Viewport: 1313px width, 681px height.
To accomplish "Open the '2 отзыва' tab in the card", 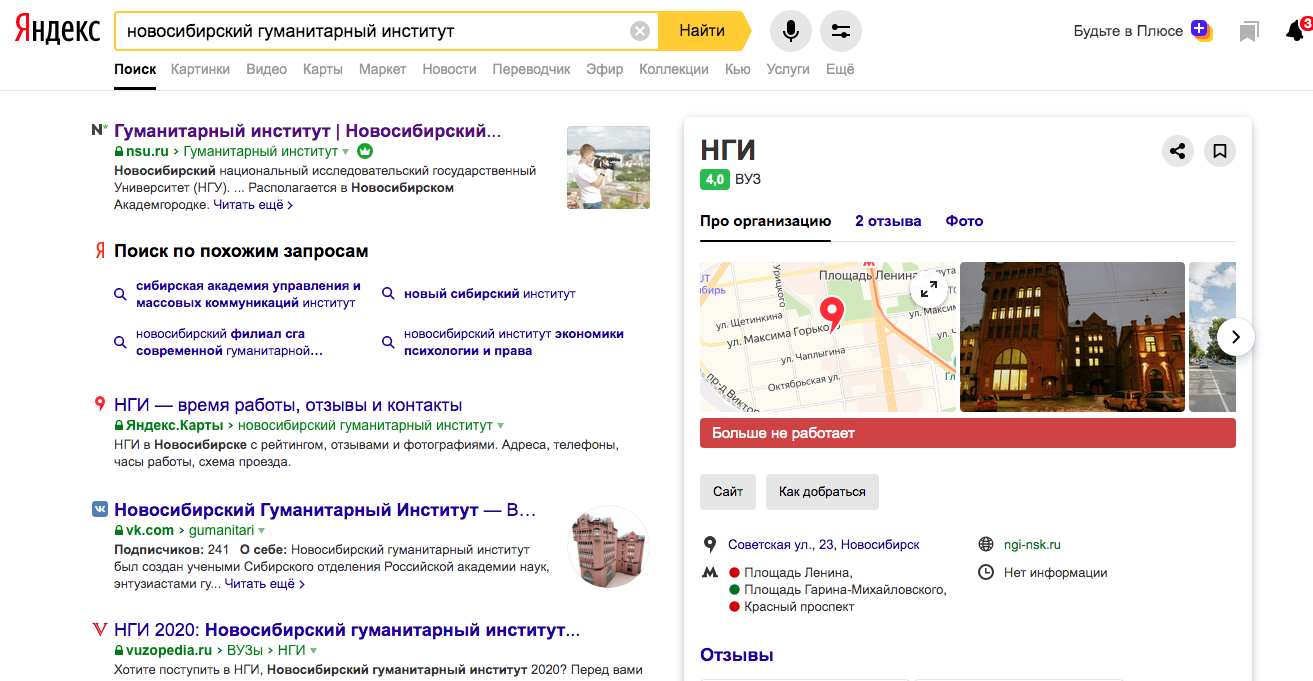I will 888,221.
